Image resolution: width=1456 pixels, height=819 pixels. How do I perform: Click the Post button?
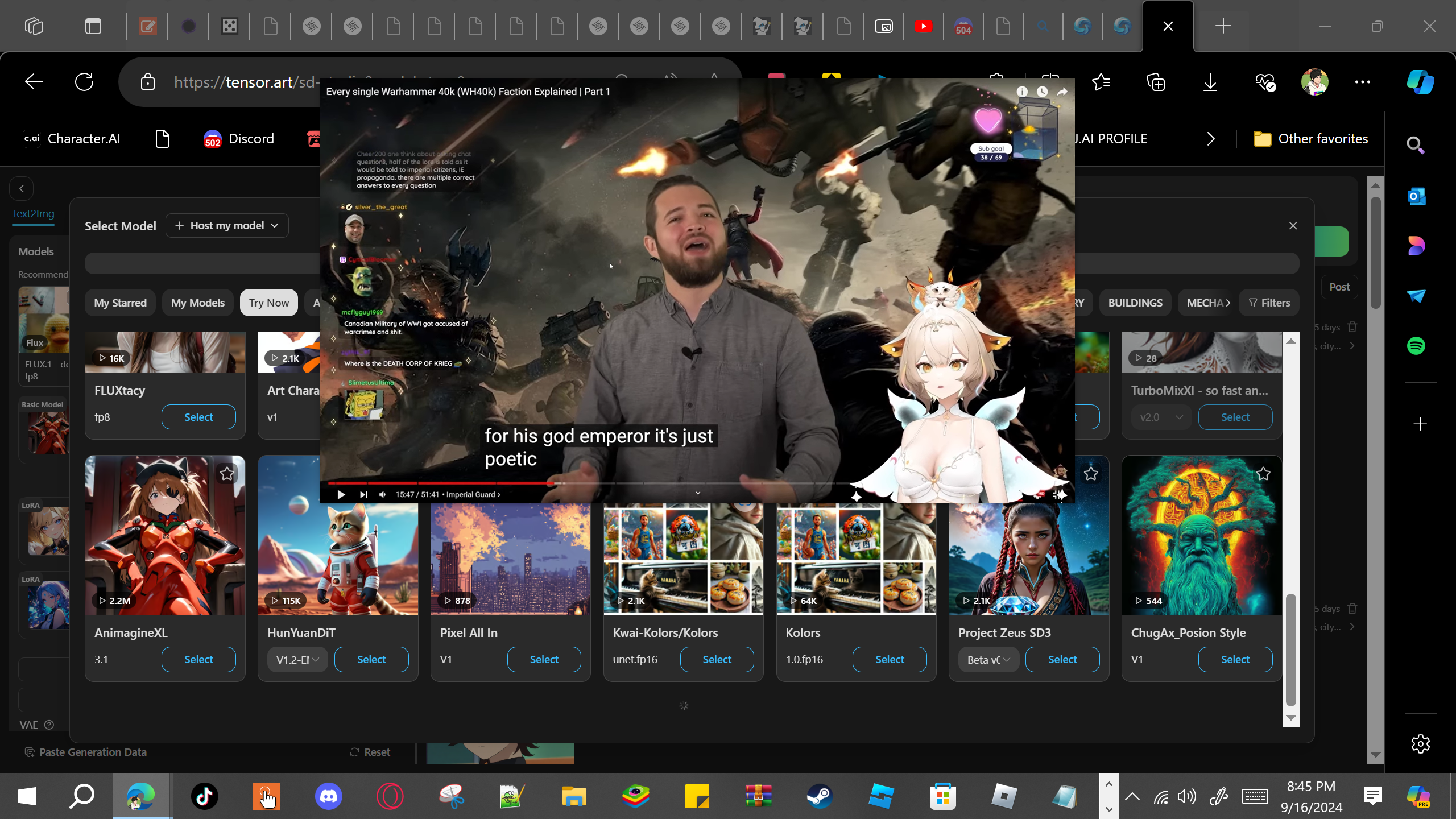point(1339,287)
